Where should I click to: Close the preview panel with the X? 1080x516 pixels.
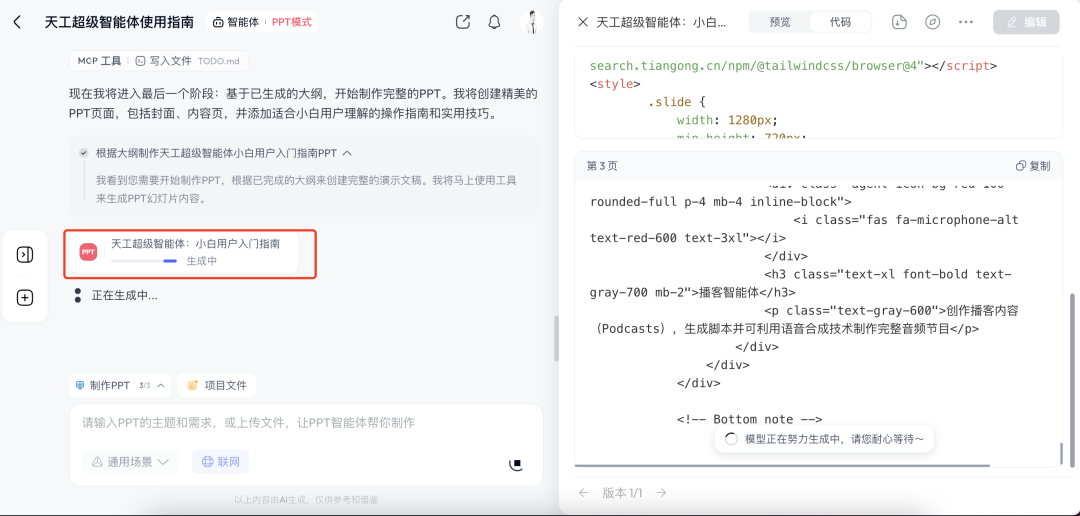(583, 22)
